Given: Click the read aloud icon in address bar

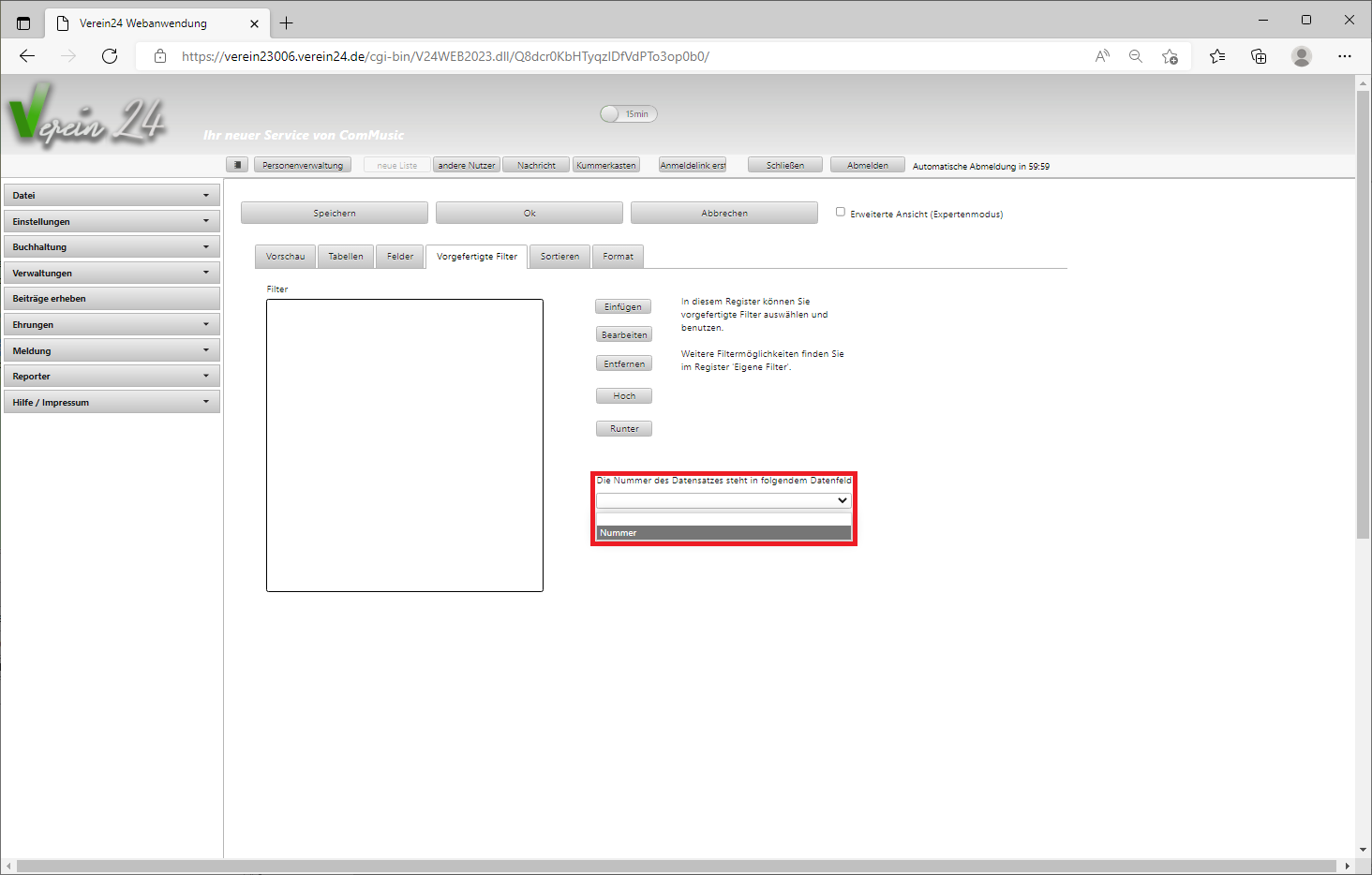Looking at the screenshot, I should point(1102,56).
